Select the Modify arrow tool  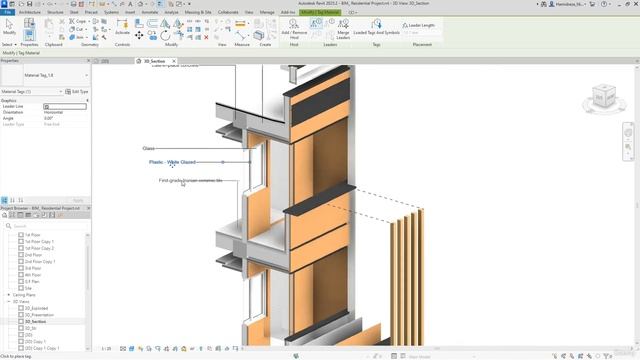(x=9, y=27)
